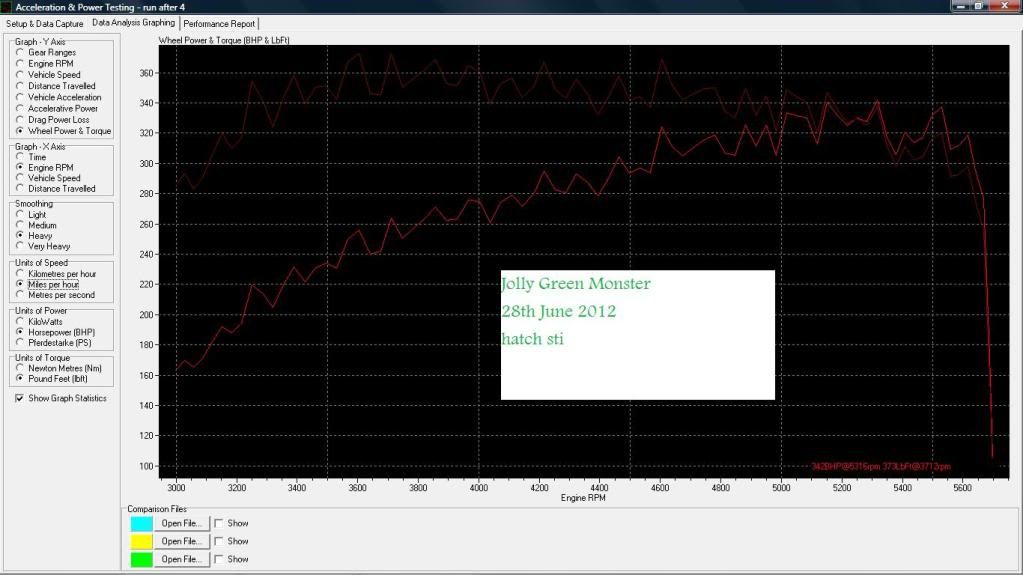Tick Show for the green comparison file
This screenshot has height=575, width=1023.
click(219, 559)
